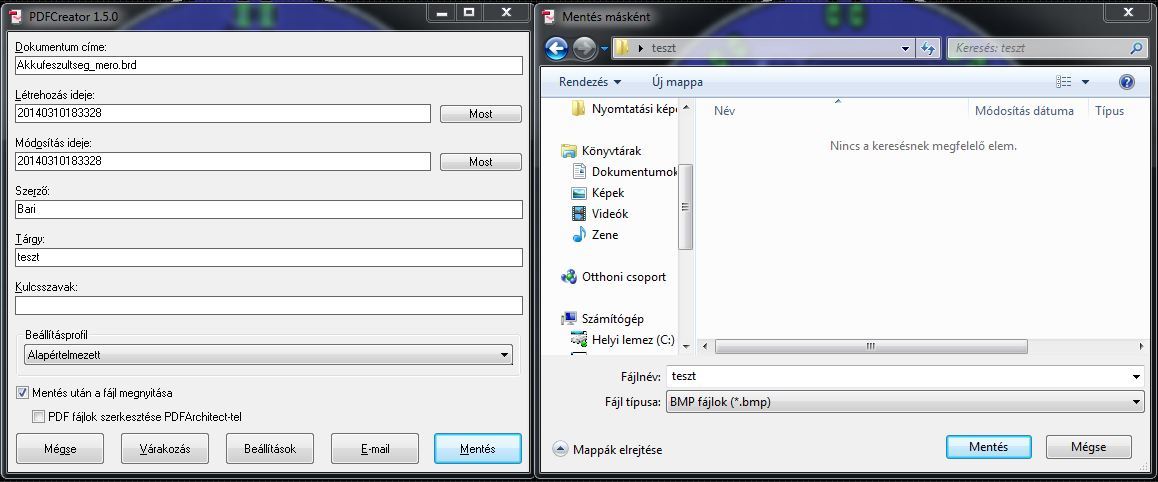This screenshot has height=482, width=1158.
Task: Click navigation pane scroll down arrow
Action: tap(686, 345)
